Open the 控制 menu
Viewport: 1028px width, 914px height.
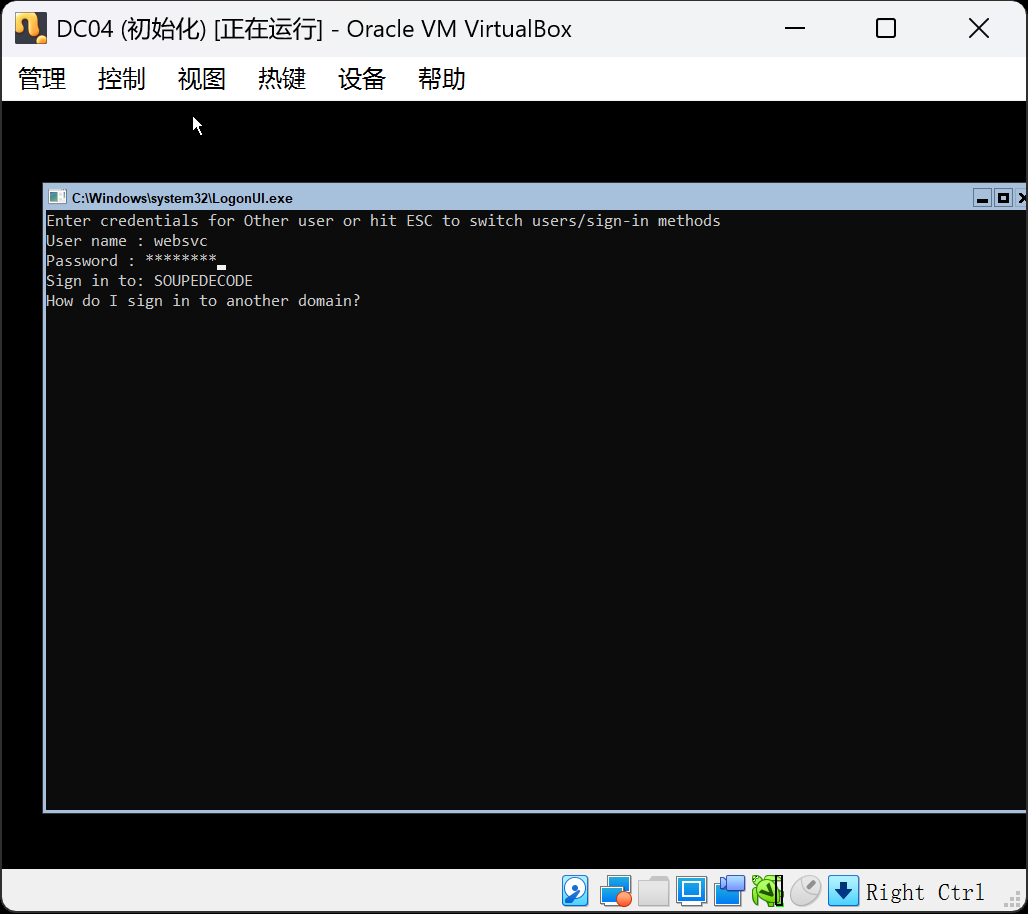click(121, 79)
